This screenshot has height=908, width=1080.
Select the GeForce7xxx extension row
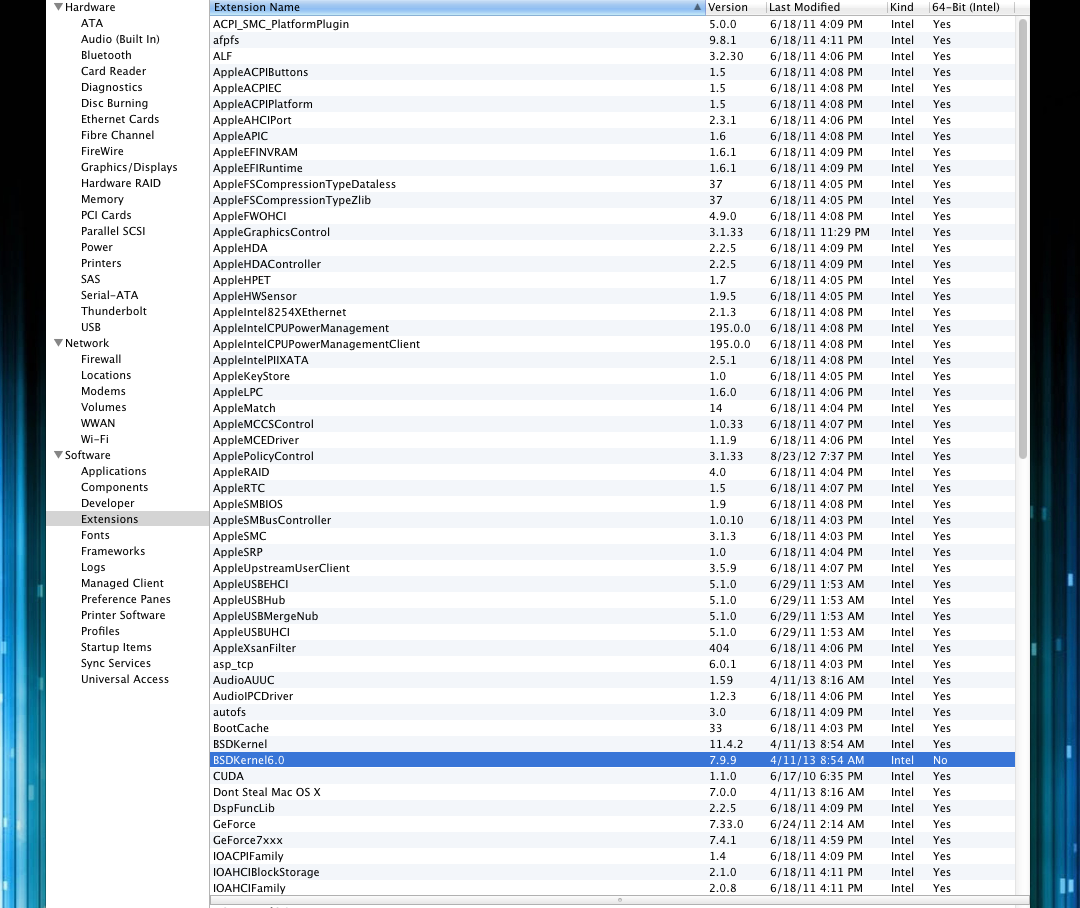point(612,840)
